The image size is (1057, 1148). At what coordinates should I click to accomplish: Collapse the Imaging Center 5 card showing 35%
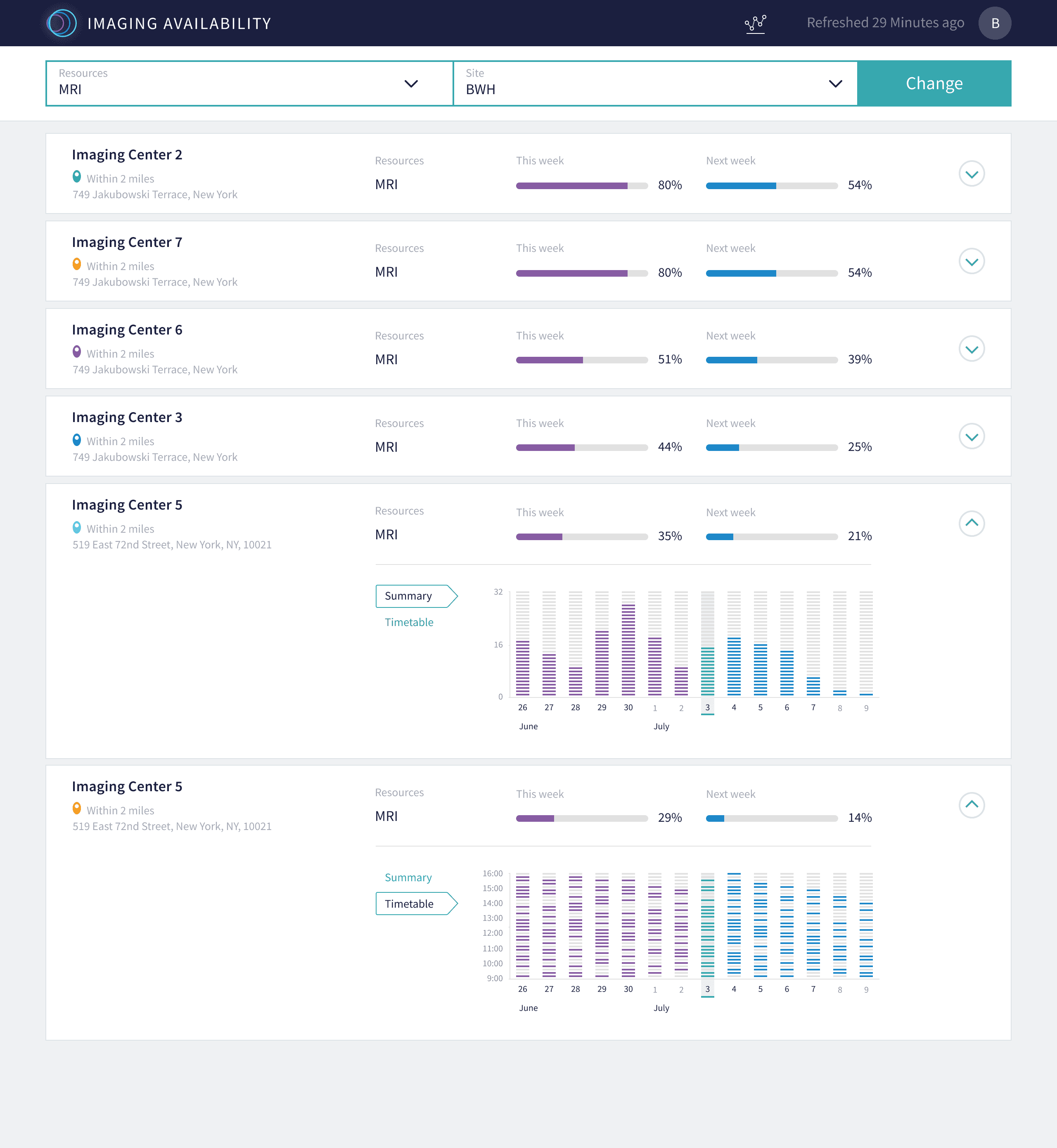[971, 523]
